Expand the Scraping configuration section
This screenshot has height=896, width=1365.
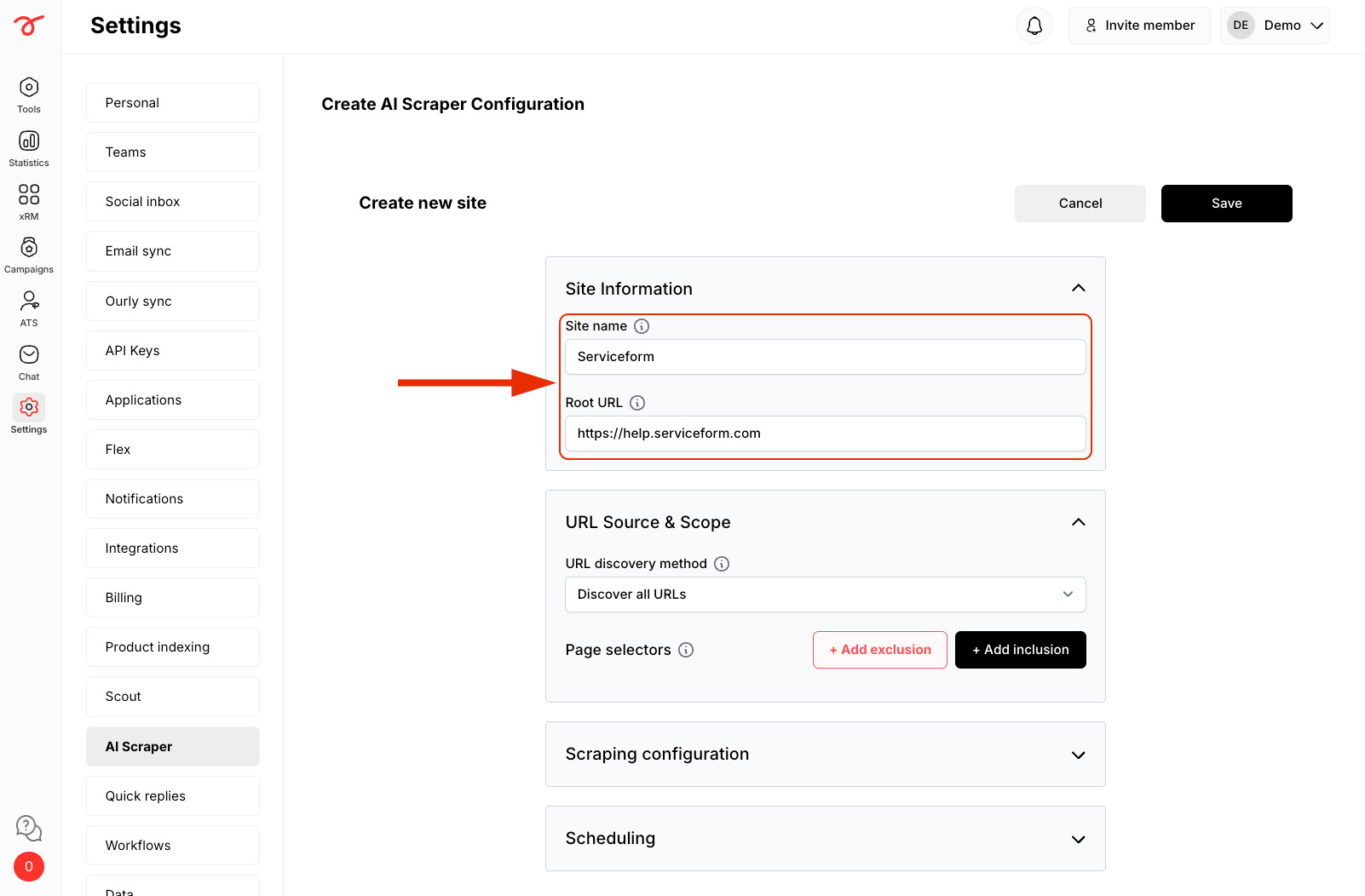(1079, 755)
